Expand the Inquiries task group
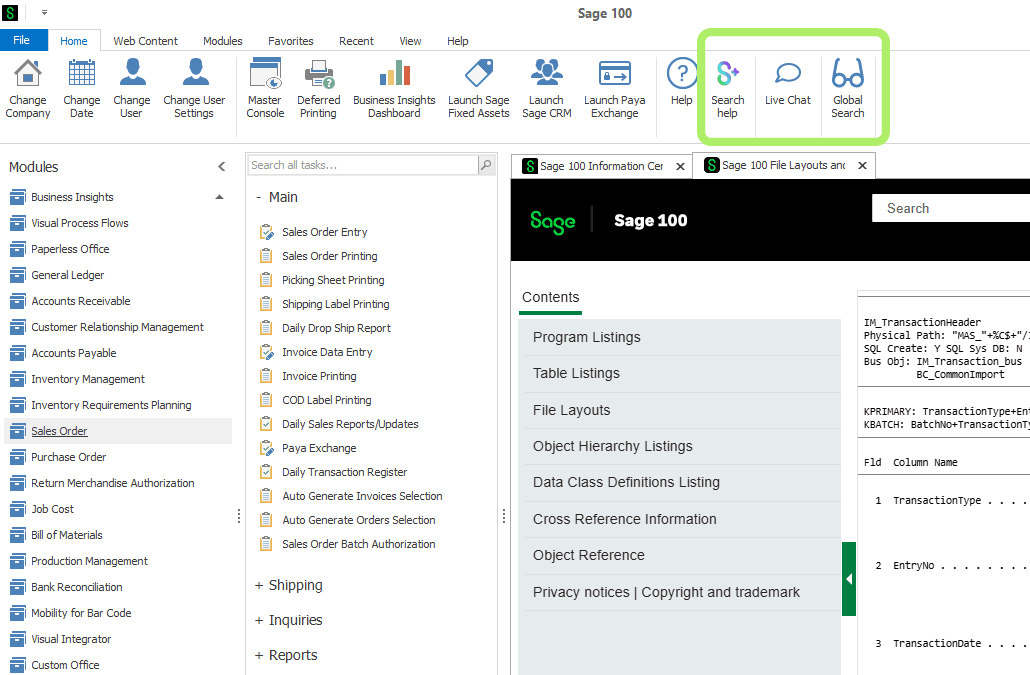1030x675 pixels. 259,621
